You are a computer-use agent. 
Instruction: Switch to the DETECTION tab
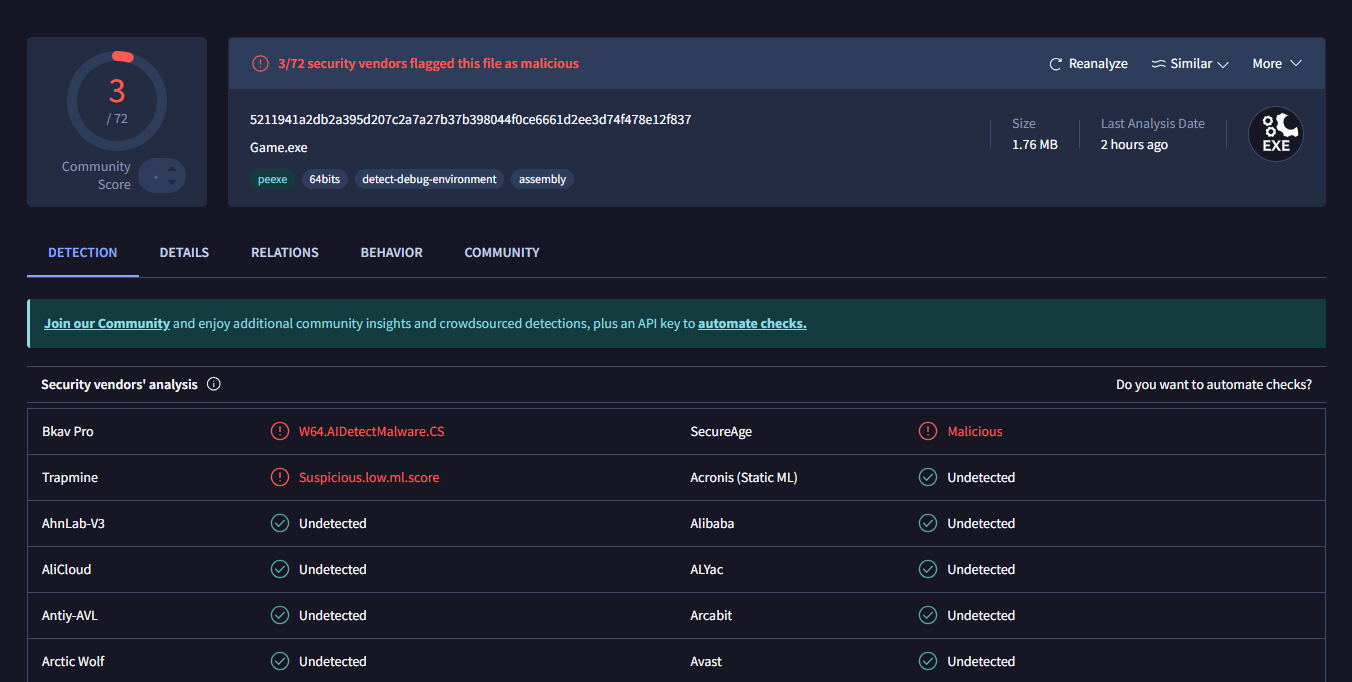pos(83,253)
